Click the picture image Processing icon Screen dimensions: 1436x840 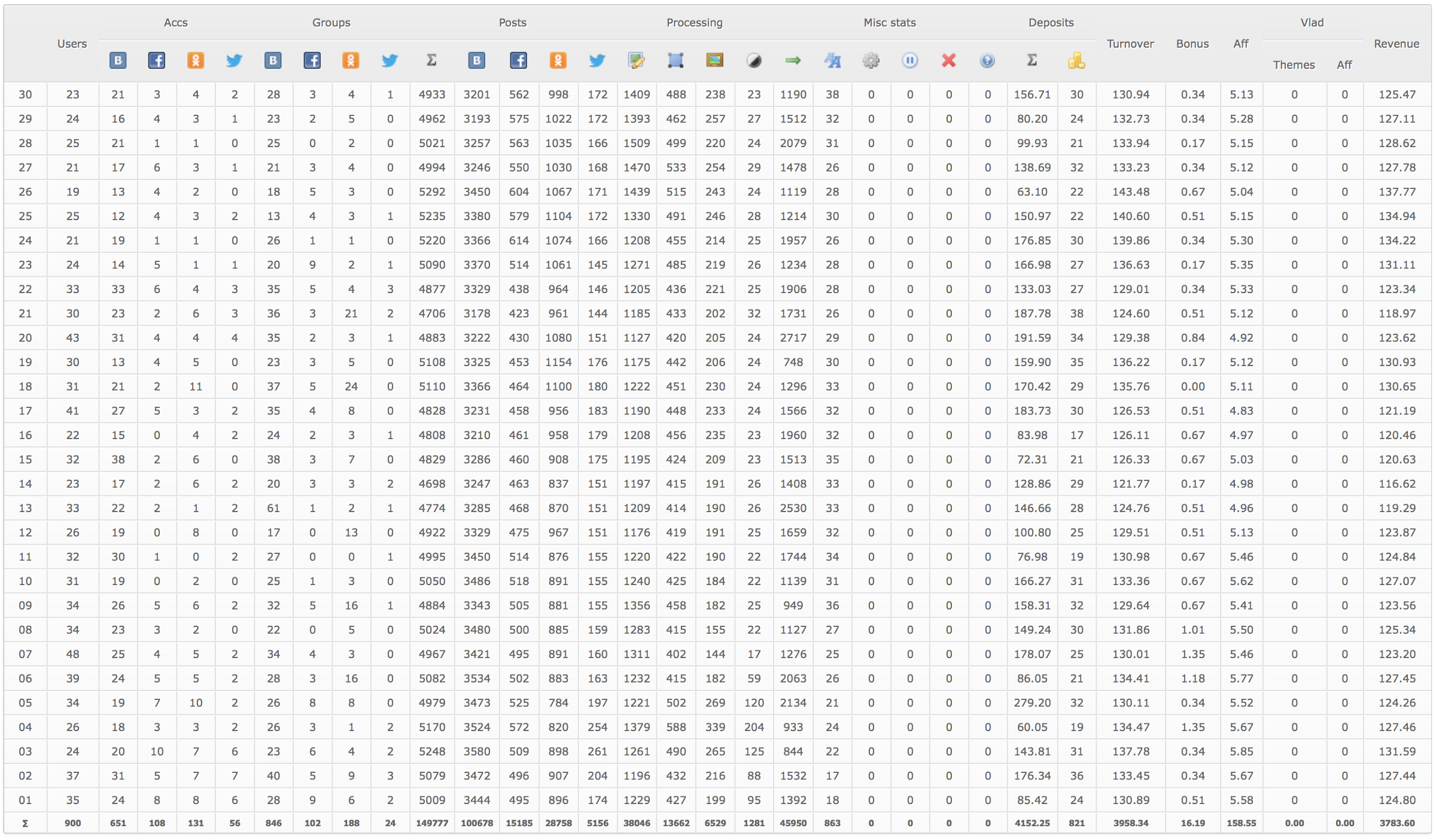(x=714, y=60)
